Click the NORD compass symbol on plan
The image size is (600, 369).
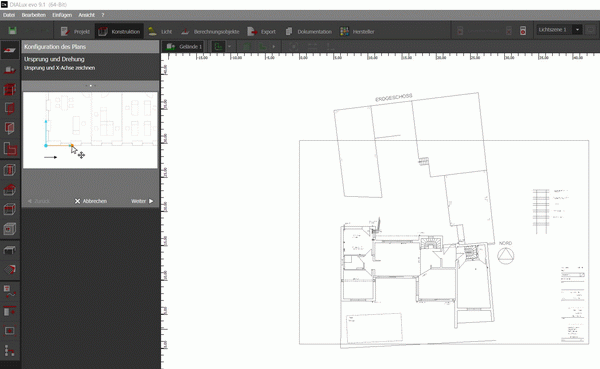tap(505, 256)
